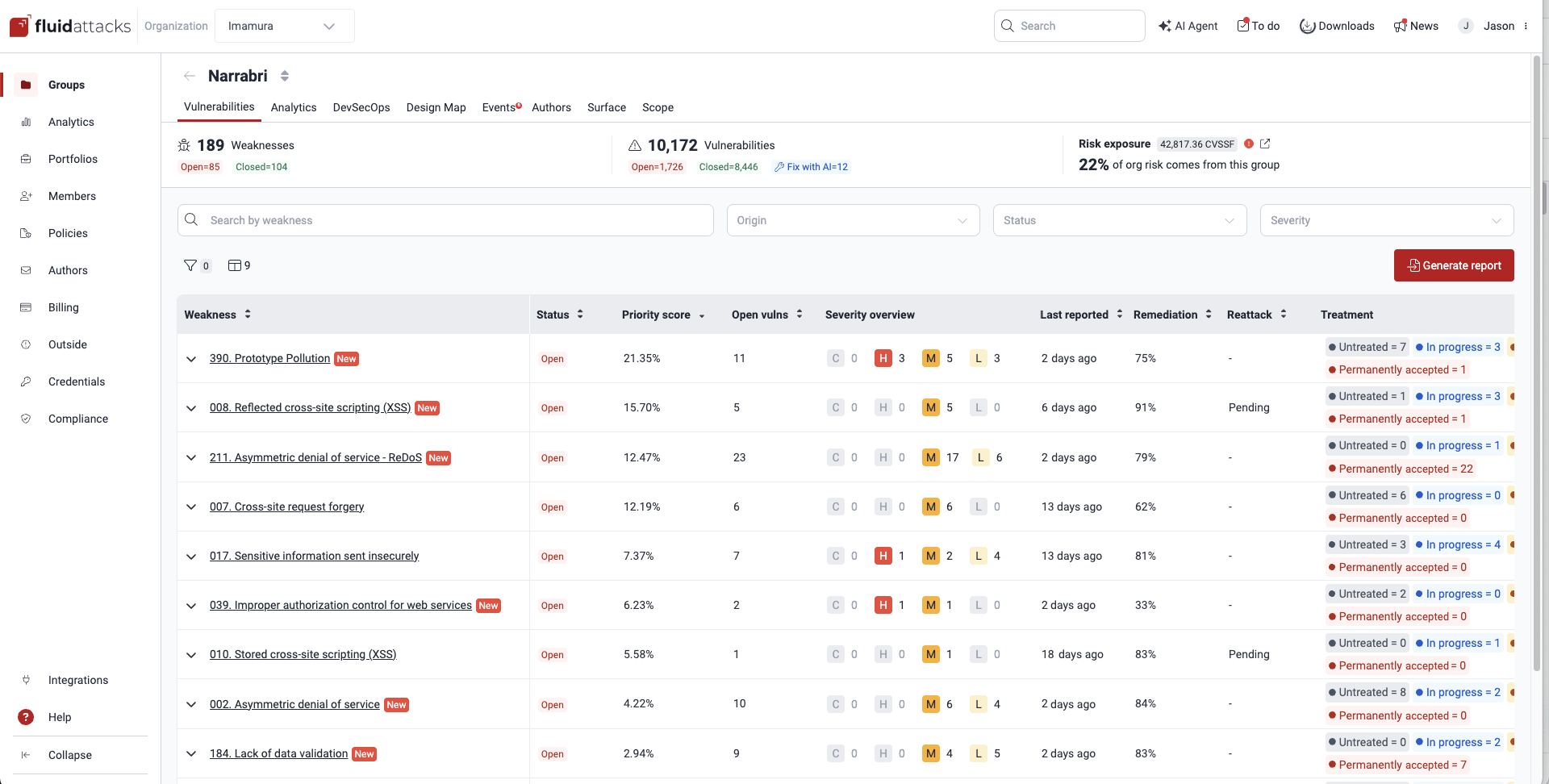Image resolution: width=1549 pixels, height=784 pixels.
Task: Open the Credentials key icon in sidebar
Action: click(26, 382)
